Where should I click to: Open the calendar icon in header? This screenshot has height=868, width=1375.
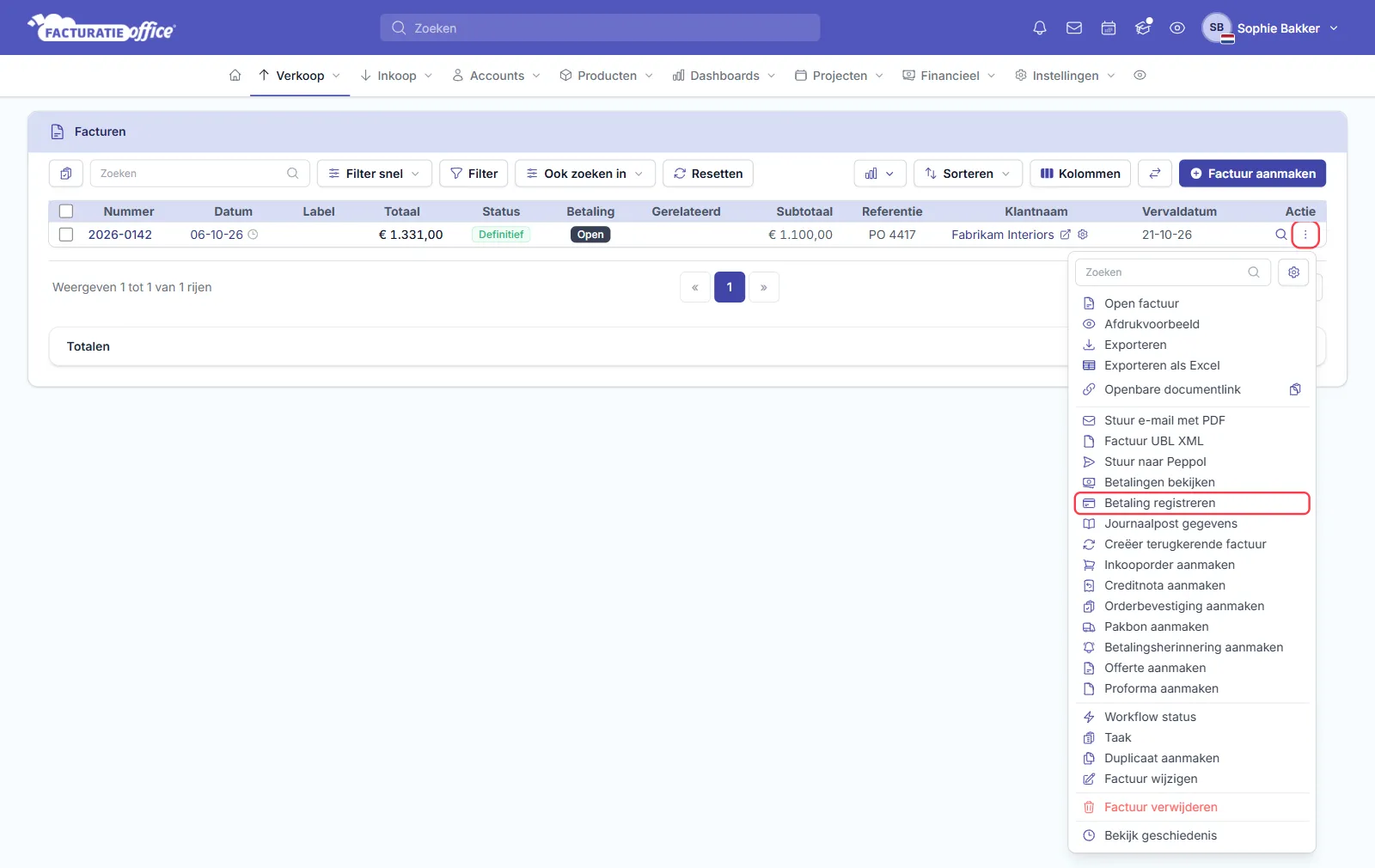[1109, 28]
